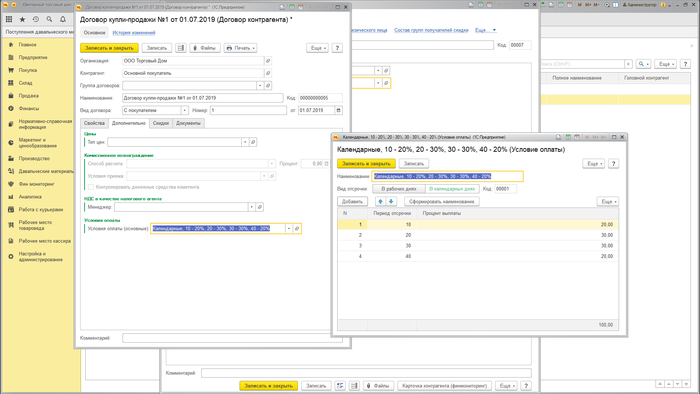
Task: Open Работа с курьерами section
Action: point(41,209)
